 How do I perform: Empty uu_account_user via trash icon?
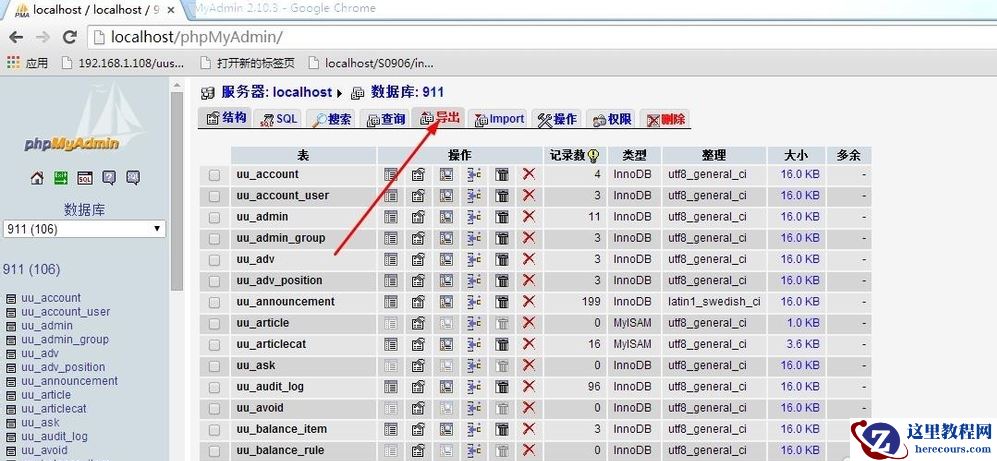[x=502, y=196]
